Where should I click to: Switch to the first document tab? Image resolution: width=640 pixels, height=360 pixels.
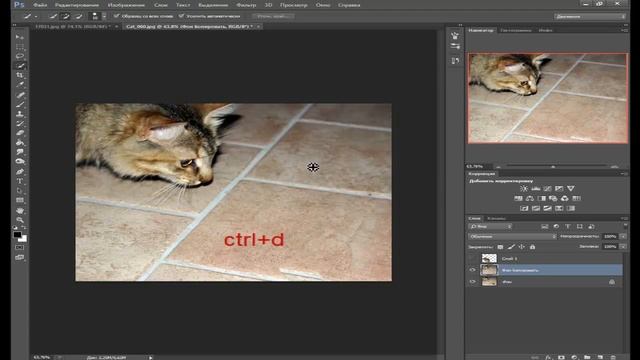coord(73,27)
